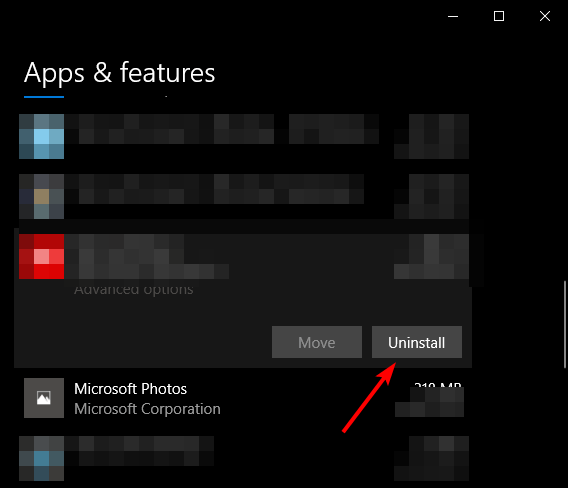Viewport: 568px width, 488px height.
Task: Click the disabled Move button
Action: [317, 342]
